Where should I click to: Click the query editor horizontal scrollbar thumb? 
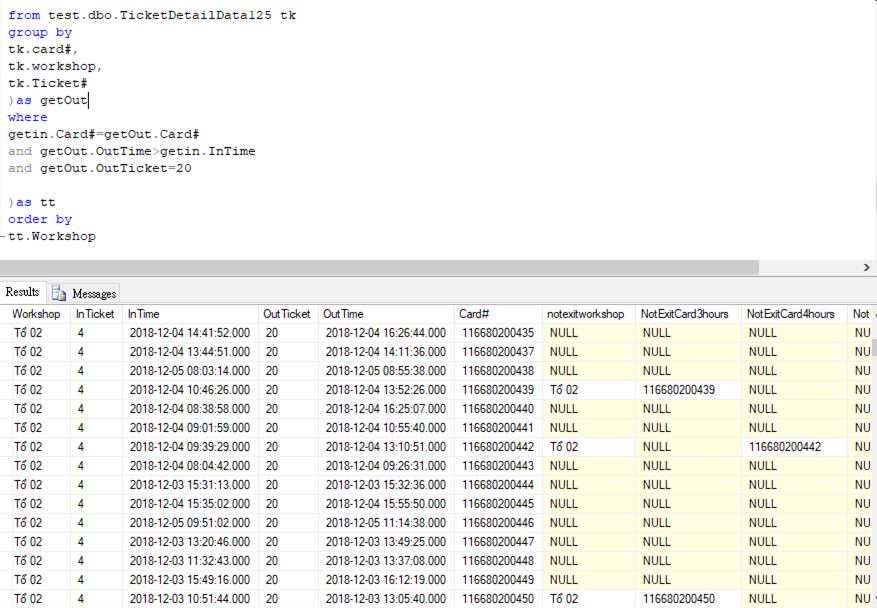(x=379, y=268)
